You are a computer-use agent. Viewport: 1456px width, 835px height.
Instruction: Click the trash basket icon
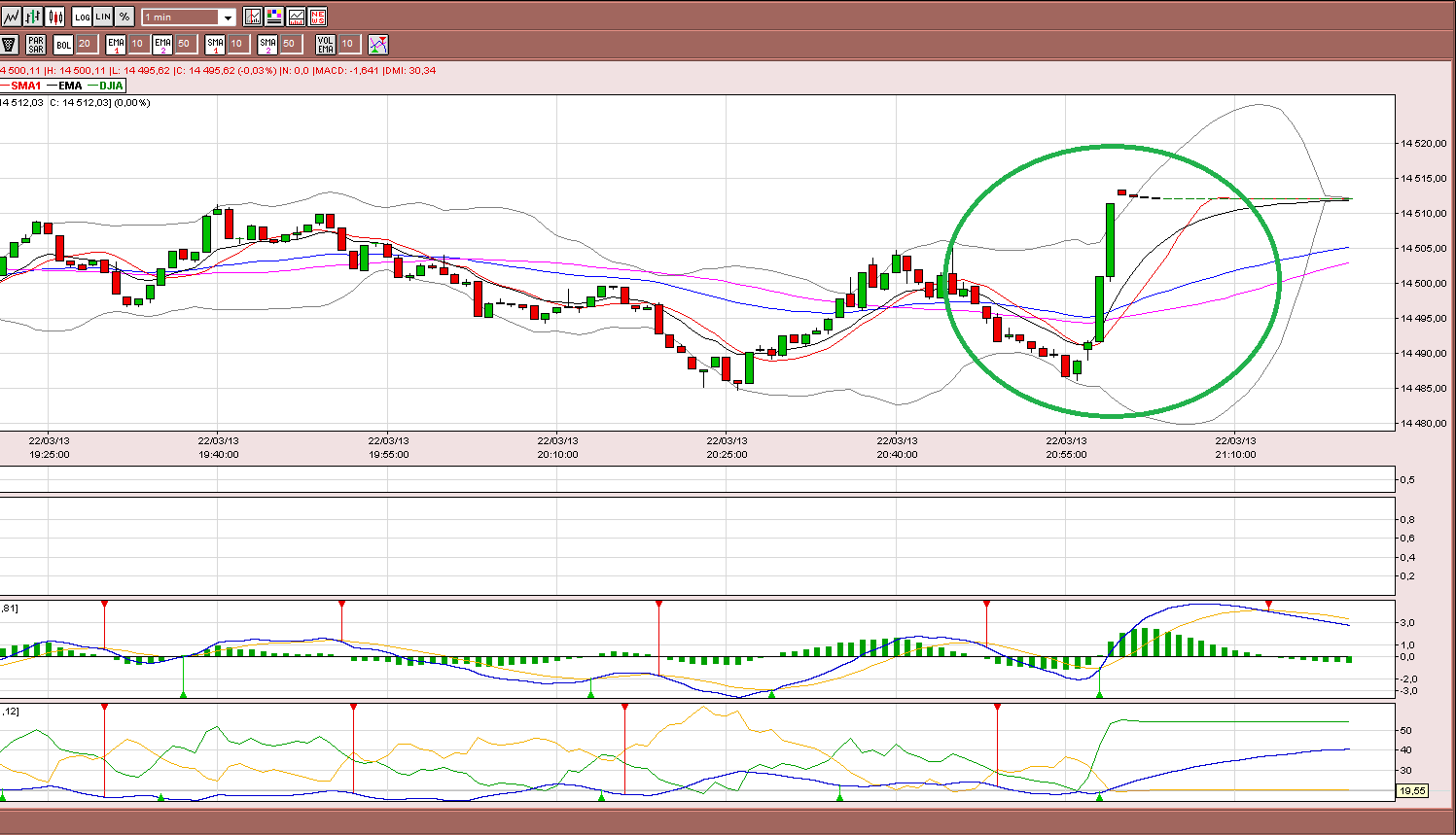point(10,45)
